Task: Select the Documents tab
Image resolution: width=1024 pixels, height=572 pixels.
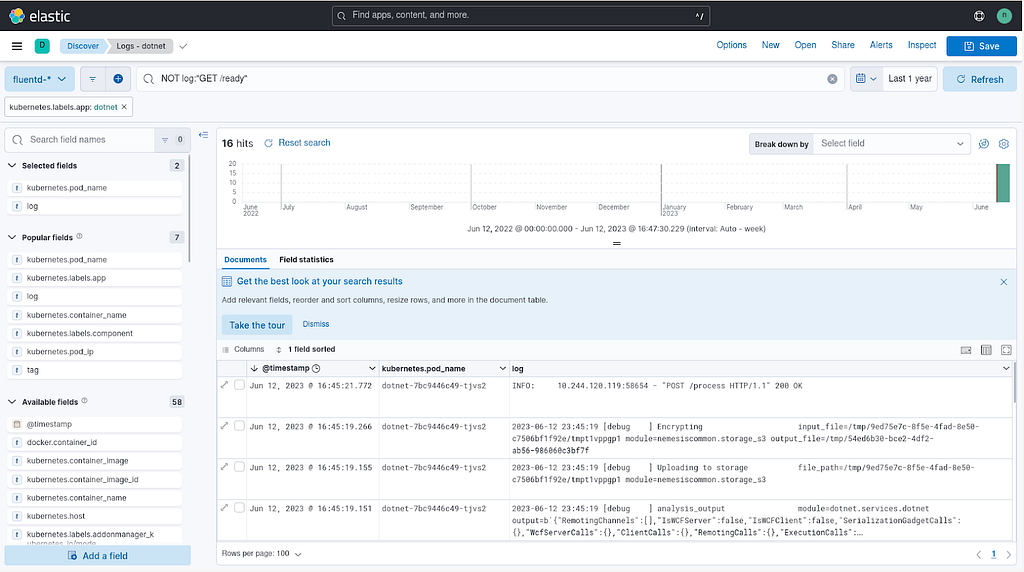Action: tap(245, 260)
